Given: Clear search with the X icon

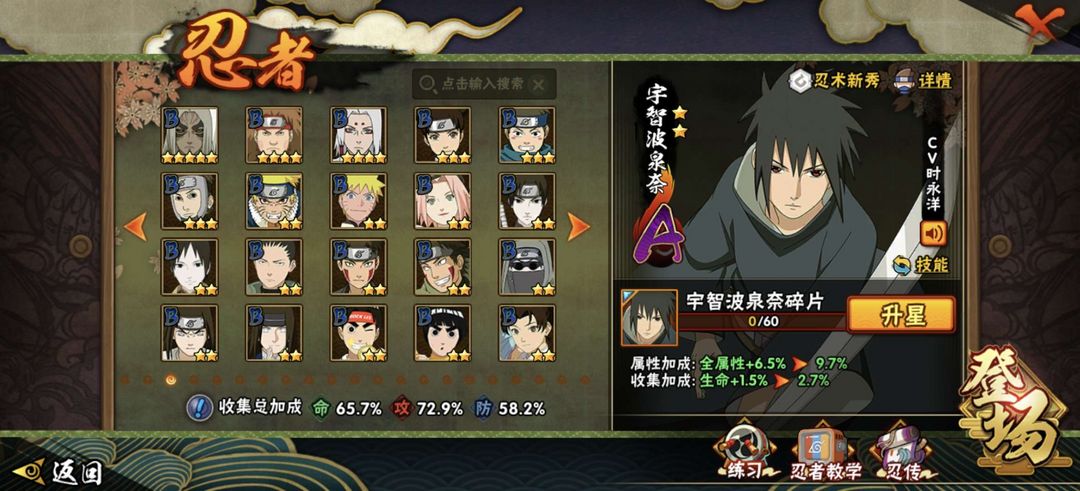Looking at the screenshot, I should [x=539, y=85].
